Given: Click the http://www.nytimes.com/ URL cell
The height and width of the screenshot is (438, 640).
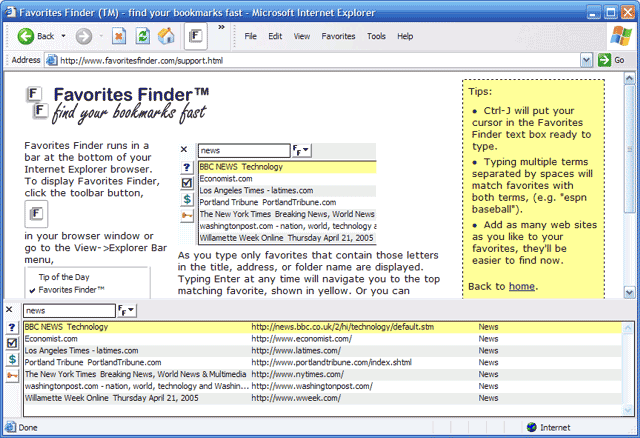Looking at the screenshot, I should coord(298,374).
